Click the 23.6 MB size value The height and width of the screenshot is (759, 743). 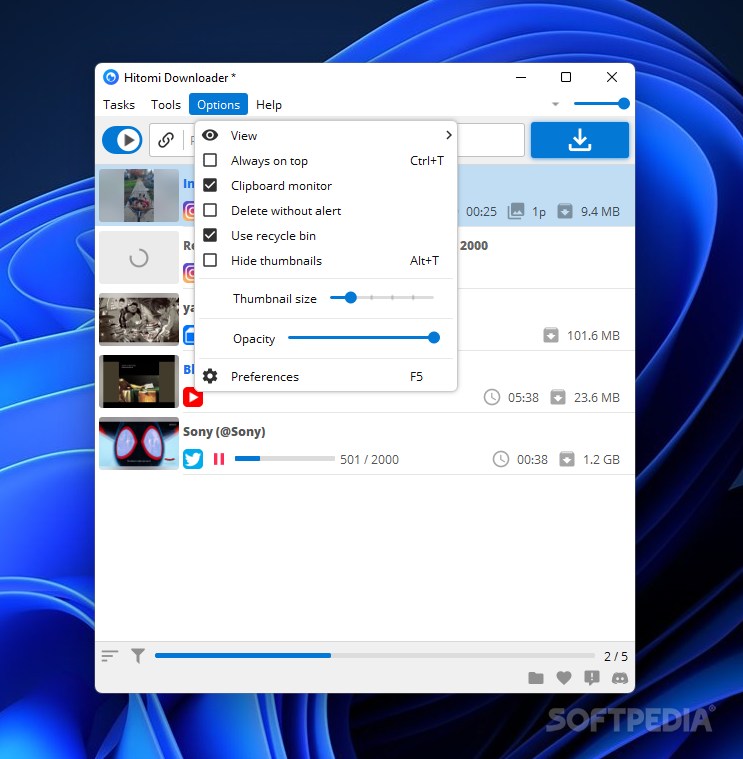pyautogui.click(x=597, y=397)
